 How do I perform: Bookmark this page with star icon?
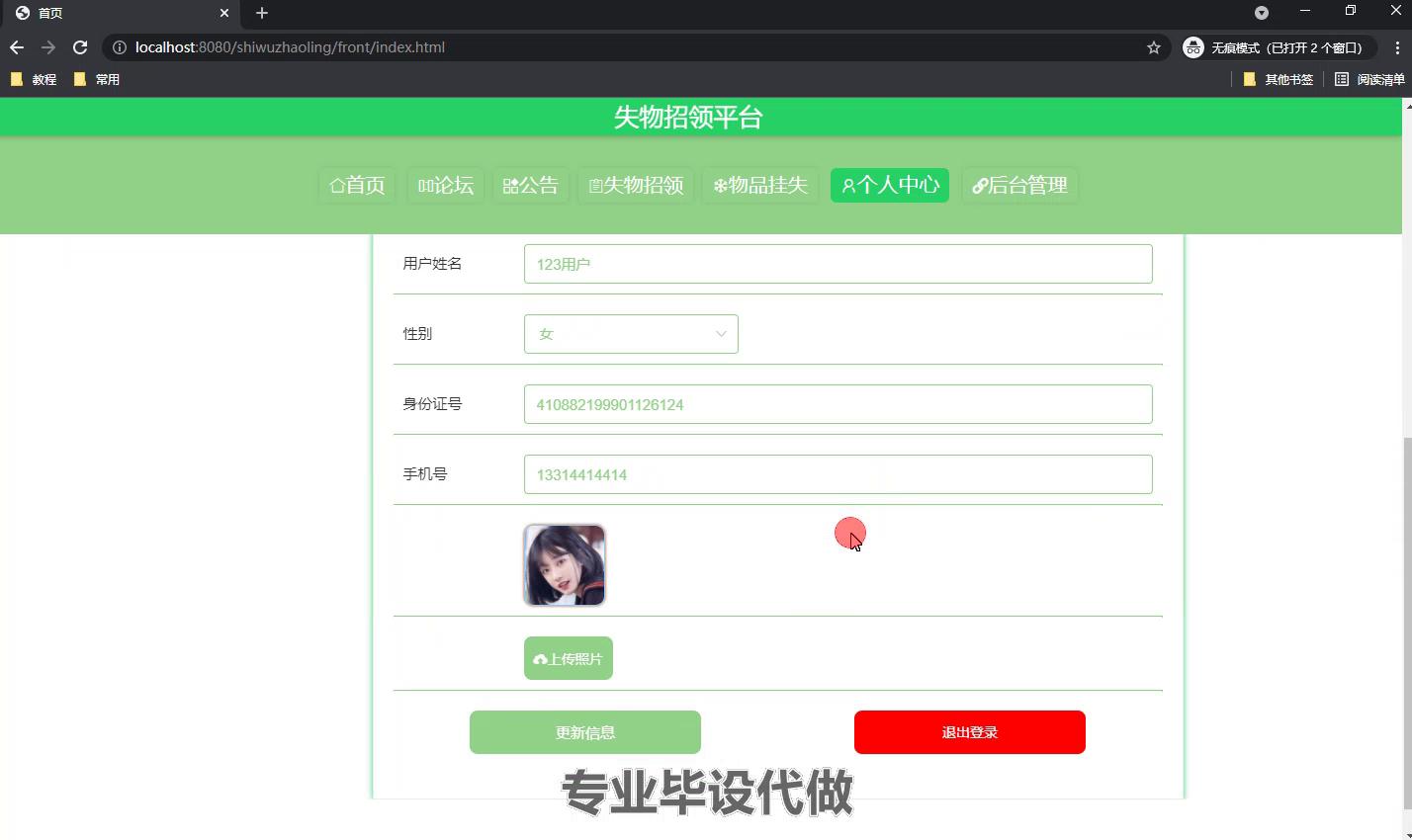click(1153, 47)
